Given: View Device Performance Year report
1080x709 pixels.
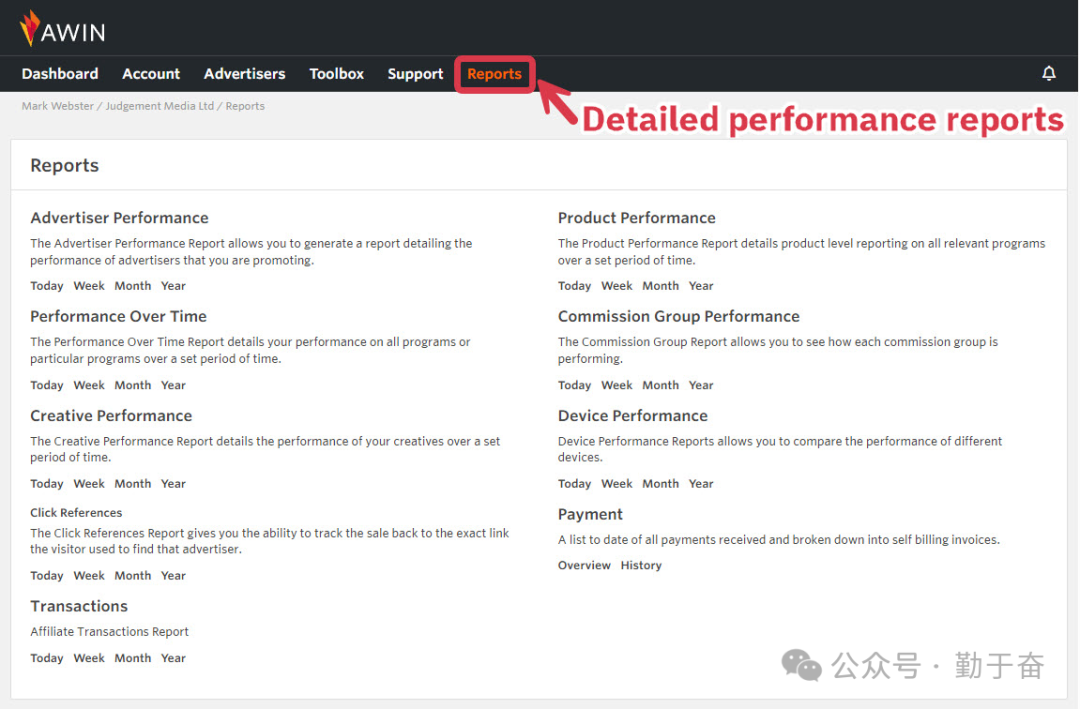Looking at the screenshot, I should tap(701, 484).
